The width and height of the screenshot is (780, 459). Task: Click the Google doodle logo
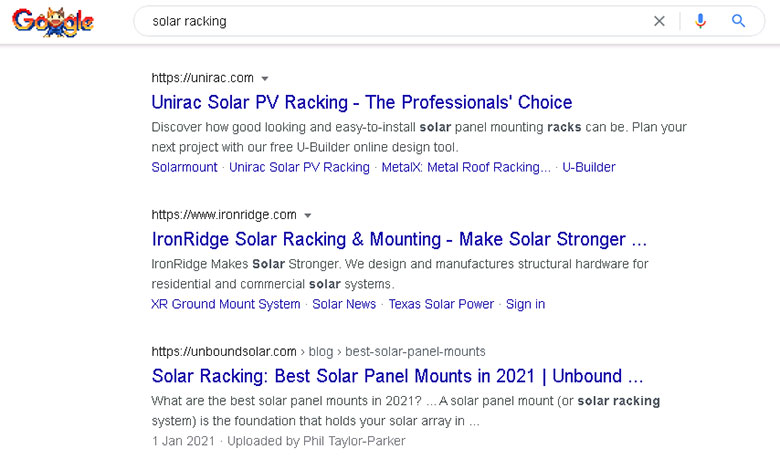click(x=53, y=21)
